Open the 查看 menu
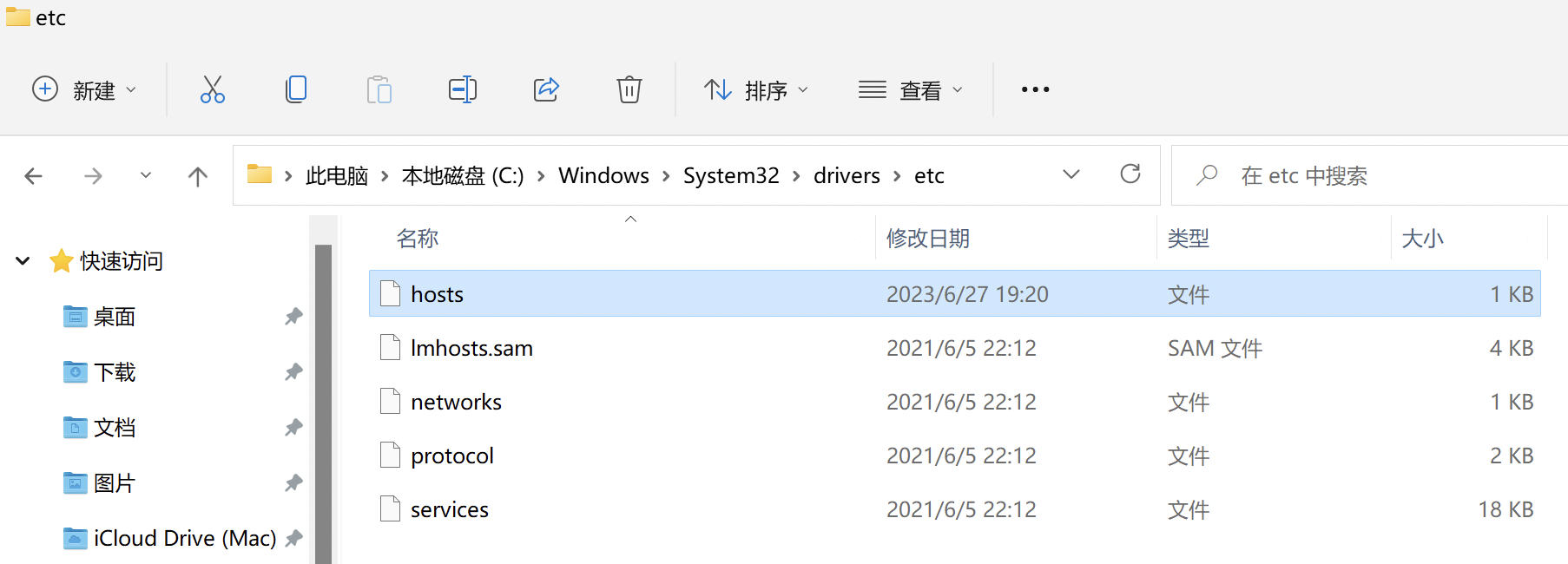The width and height of the screenshot is (1568, 564). coord(912,89)
